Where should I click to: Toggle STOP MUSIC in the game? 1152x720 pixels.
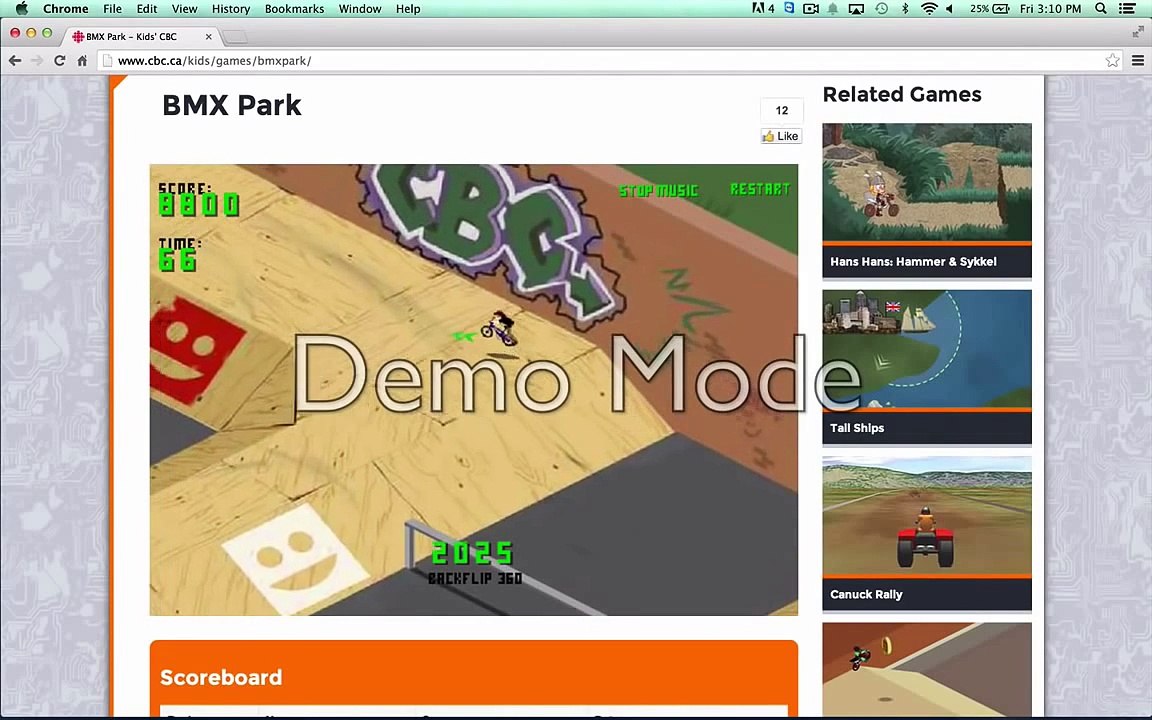tap(658, 191)
